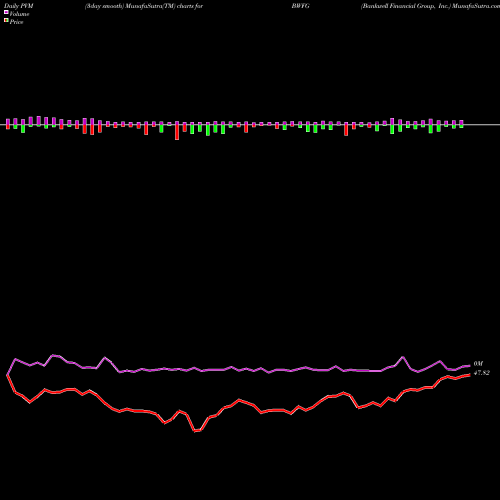Select the 'Volume' legend label
This screenshot has width=500, height=500.
(19, 14)
